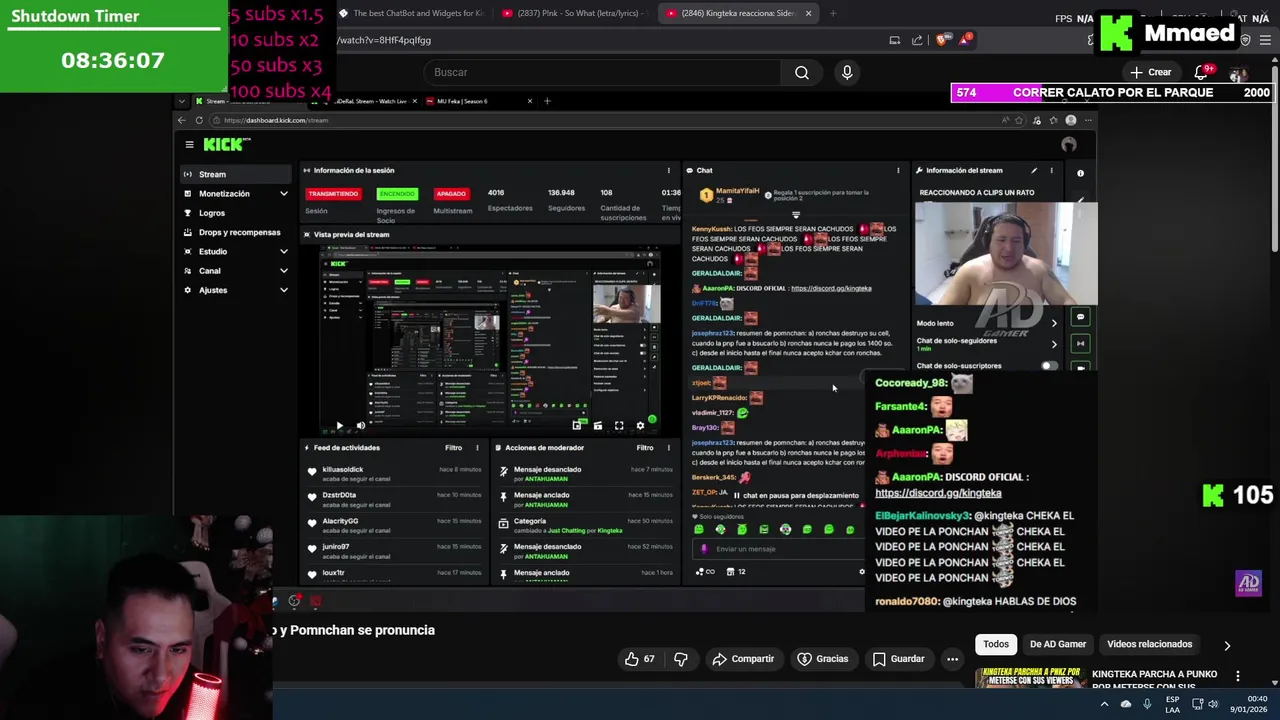Image resolution: width=1280 pixels, height=720 pixels.
Task: Click the dislike thumbs-down icon
Action: [681, 659]
